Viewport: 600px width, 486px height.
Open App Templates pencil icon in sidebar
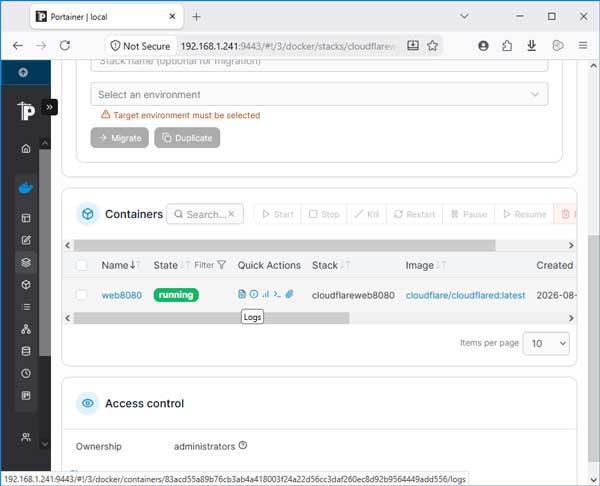pos(26,240)
